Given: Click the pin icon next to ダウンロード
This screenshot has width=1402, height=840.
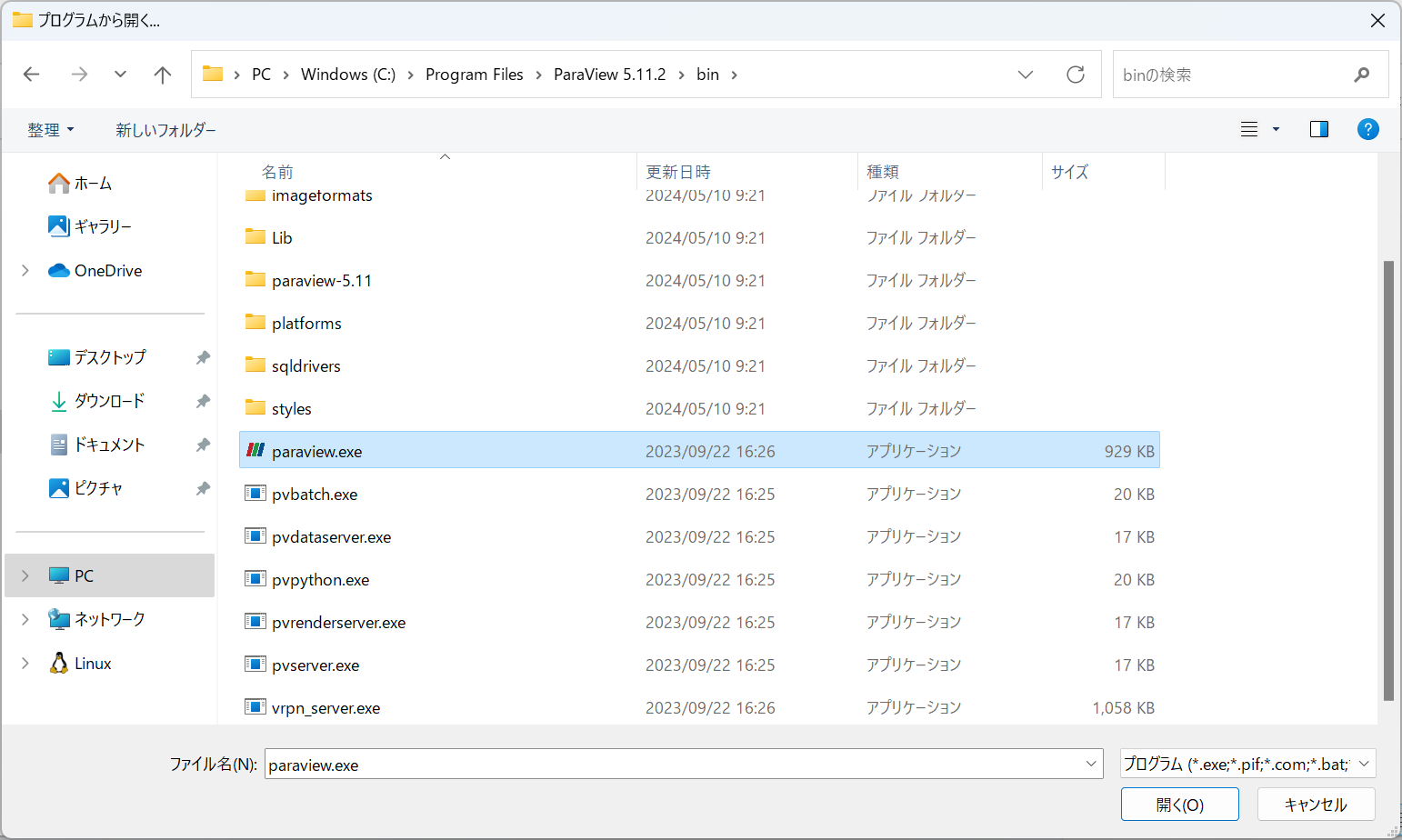Looking at the screenshot, I should click(203, 401).
